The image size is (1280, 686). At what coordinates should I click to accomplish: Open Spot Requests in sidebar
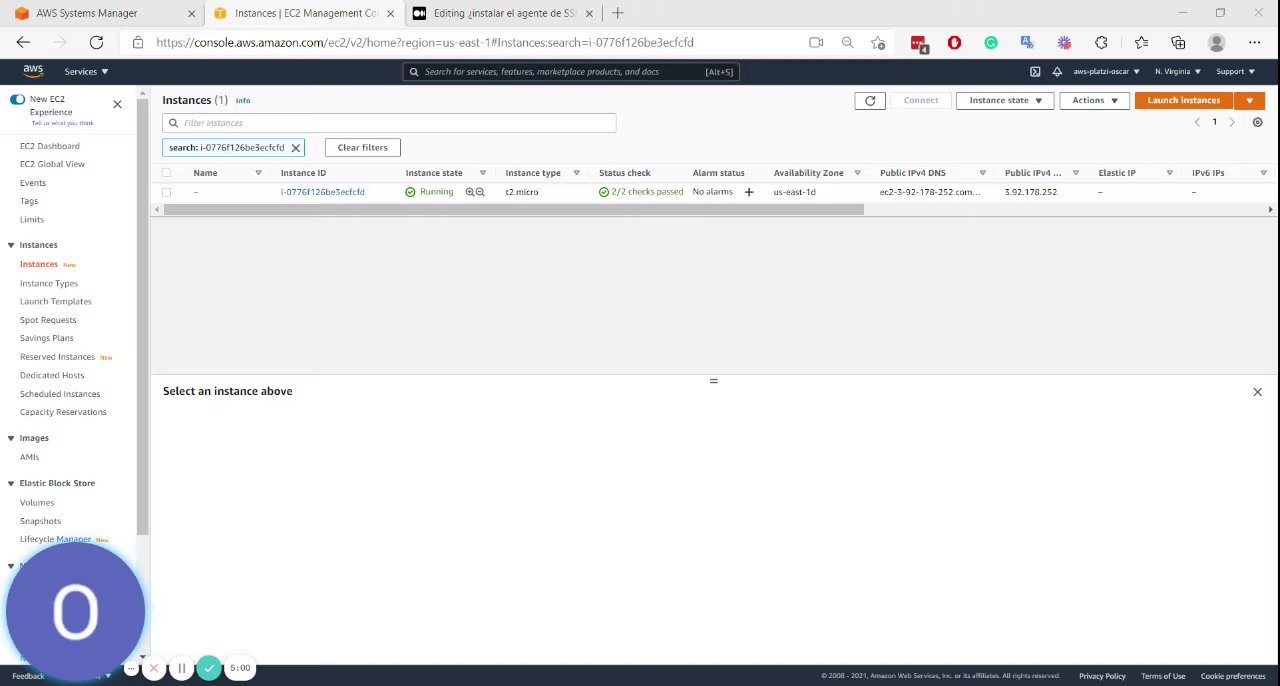(x=48, y=320)
